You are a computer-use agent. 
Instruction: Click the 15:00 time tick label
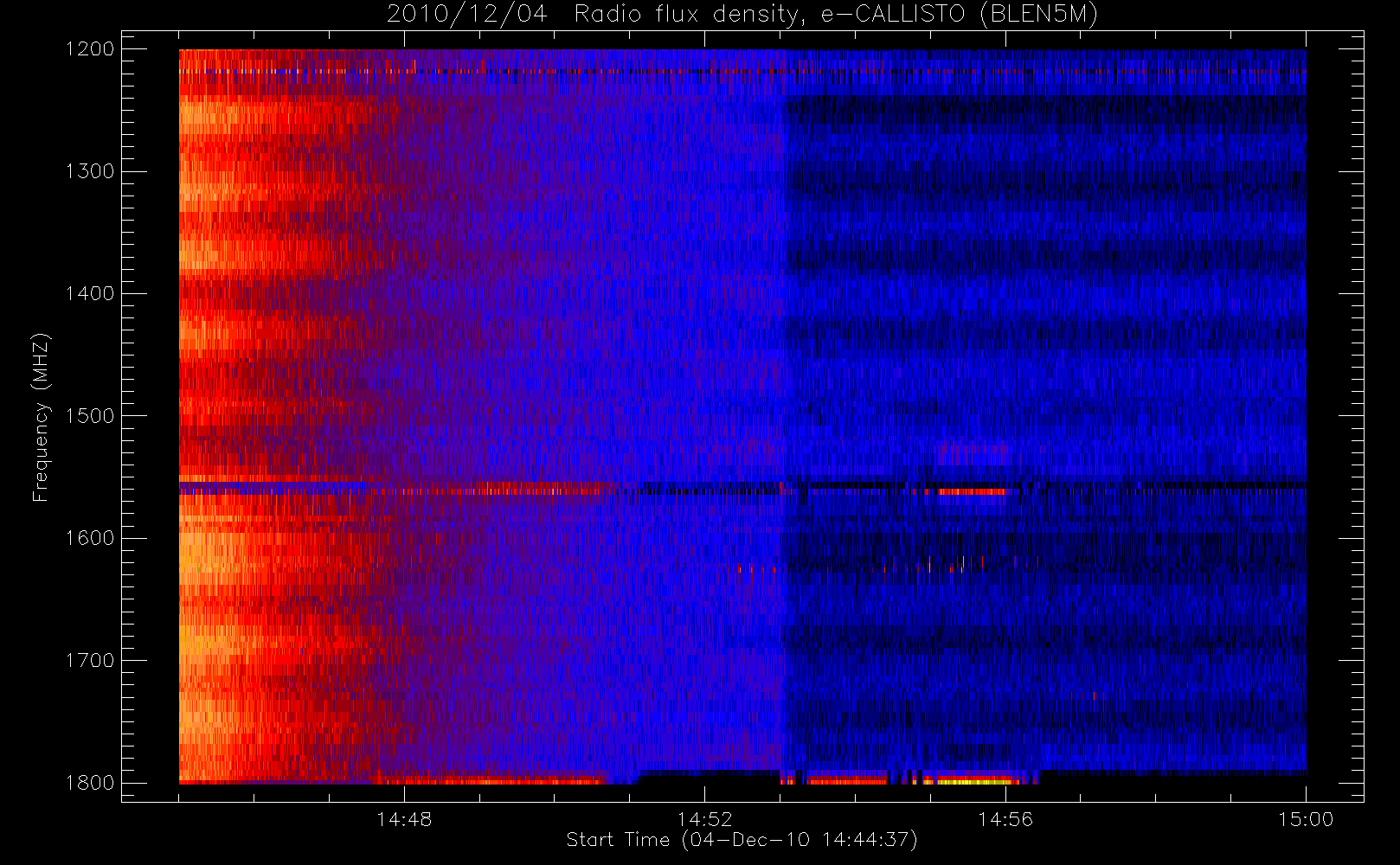[1306, 819]
